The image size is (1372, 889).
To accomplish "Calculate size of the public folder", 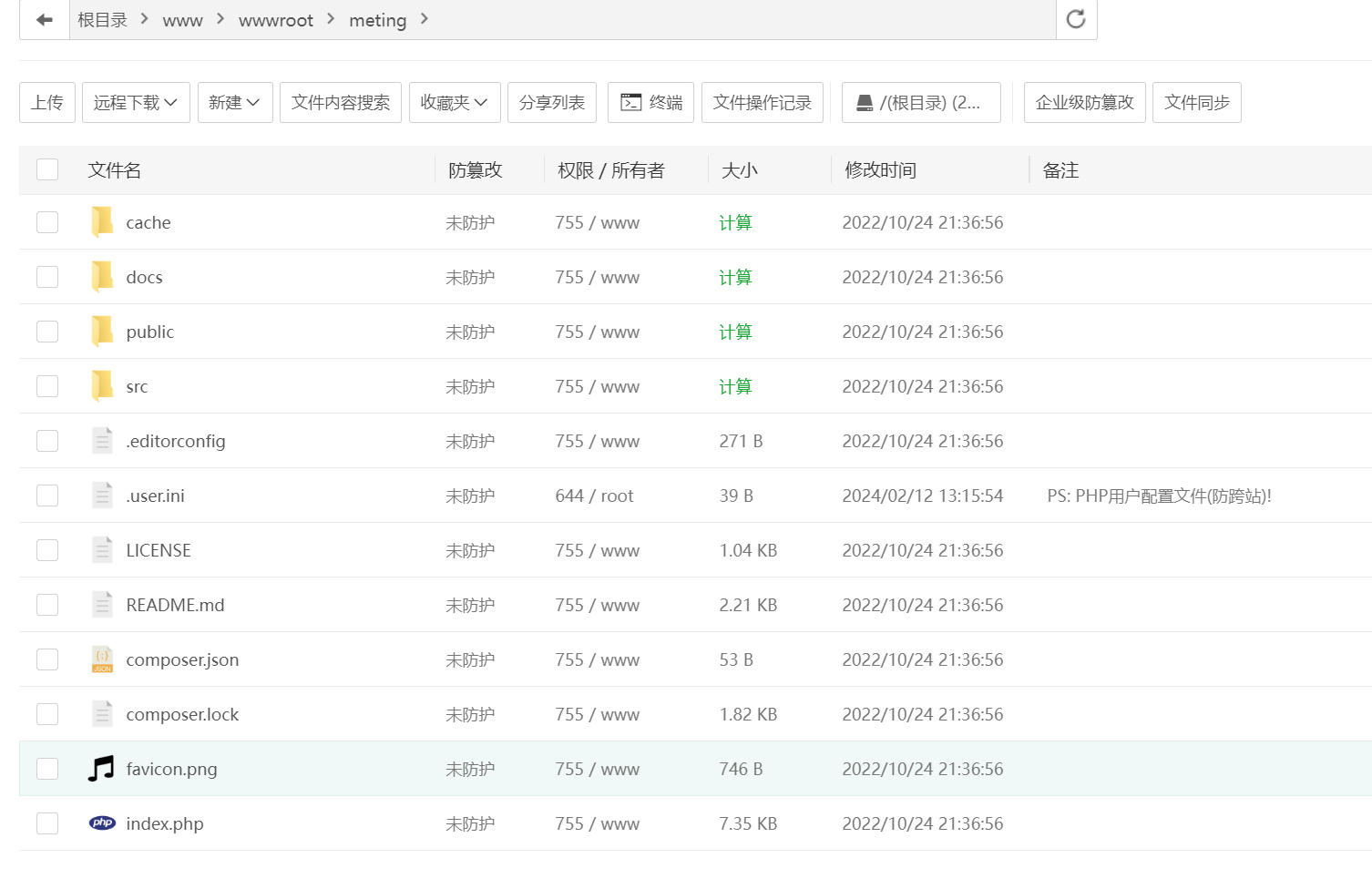I will pyautogui.click(x=734, y=332).
